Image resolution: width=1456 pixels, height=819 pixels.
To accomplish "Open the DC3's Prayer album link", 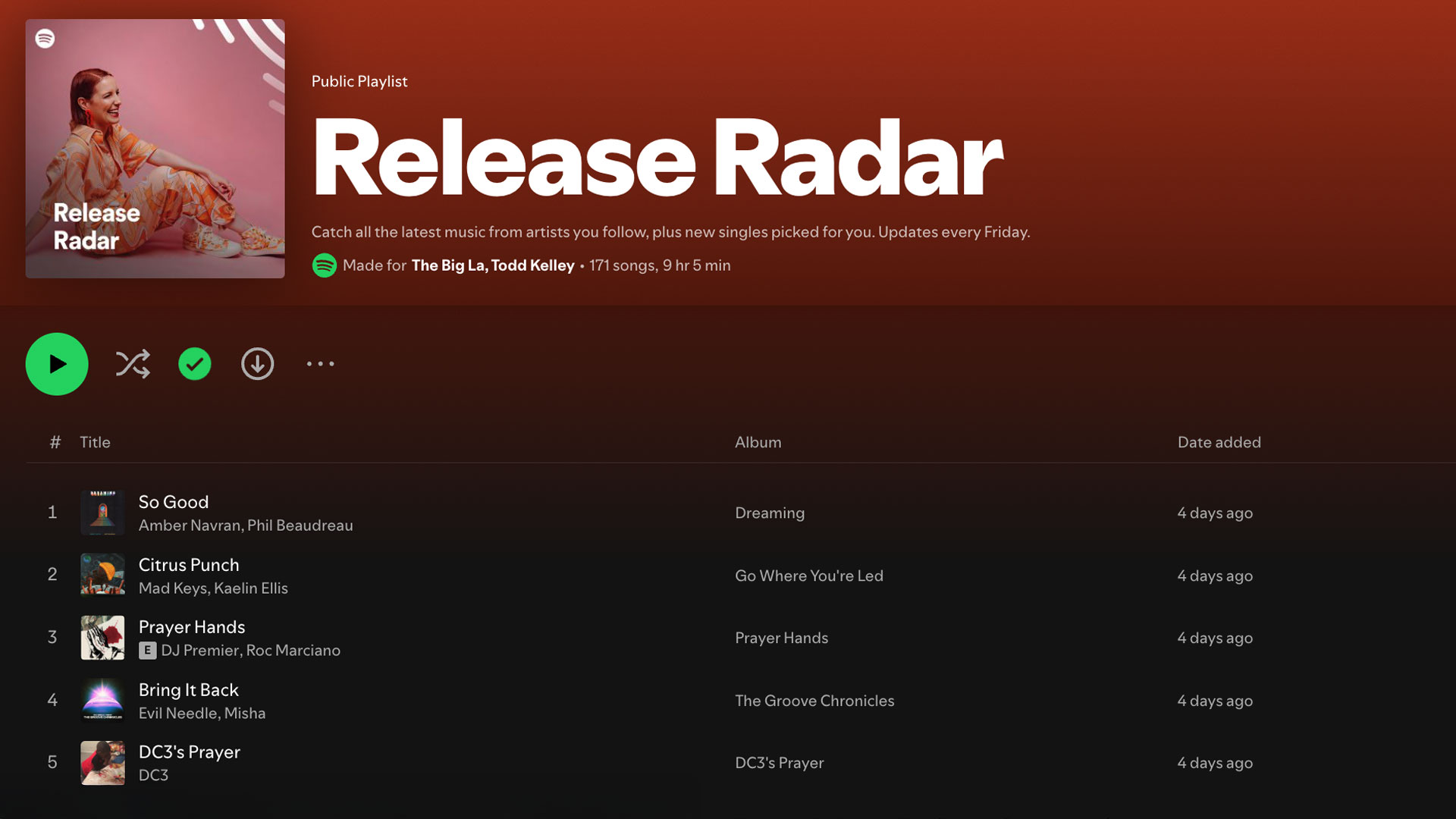I will point(780,764).
